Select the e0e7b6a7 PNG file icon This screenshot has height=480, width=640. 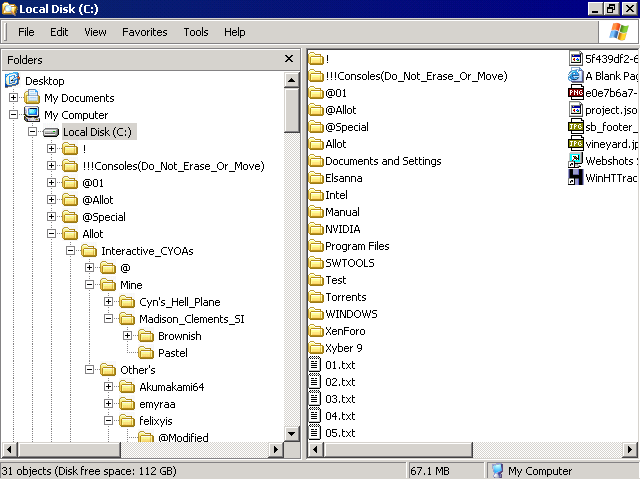[x=576, y=93]
